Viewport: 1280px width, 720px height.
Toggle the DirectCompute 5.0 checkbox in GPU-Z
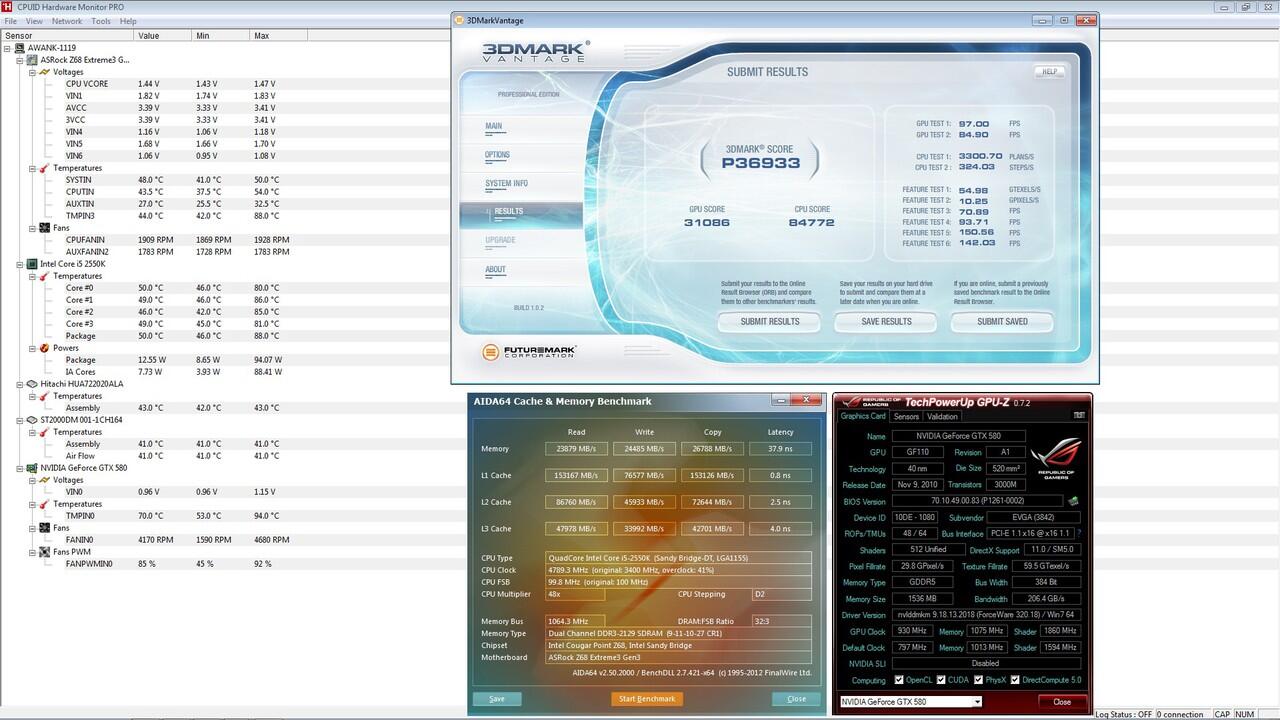[x=1016, y=680]
